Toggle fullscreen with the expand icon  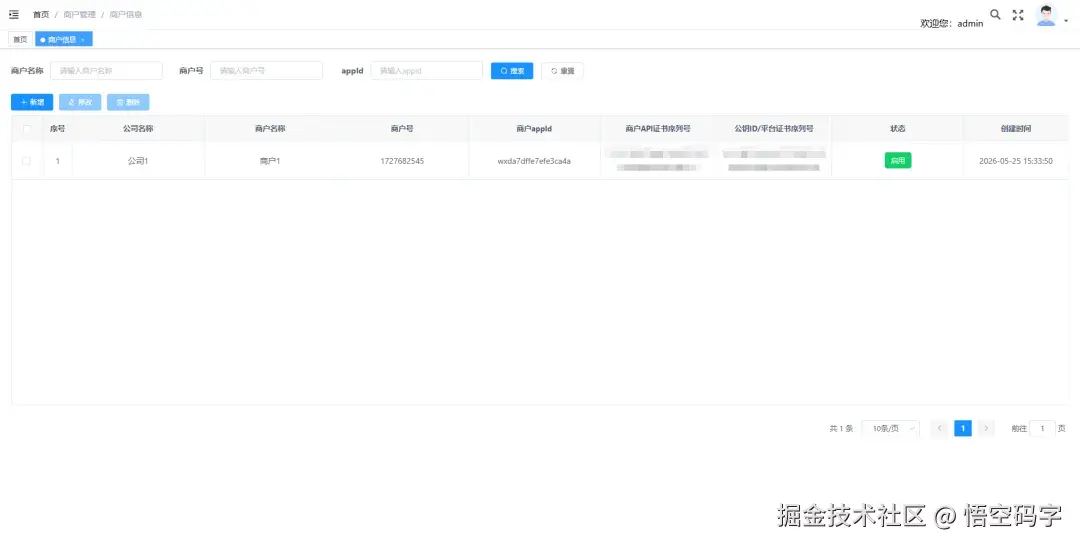[1018, 15]
